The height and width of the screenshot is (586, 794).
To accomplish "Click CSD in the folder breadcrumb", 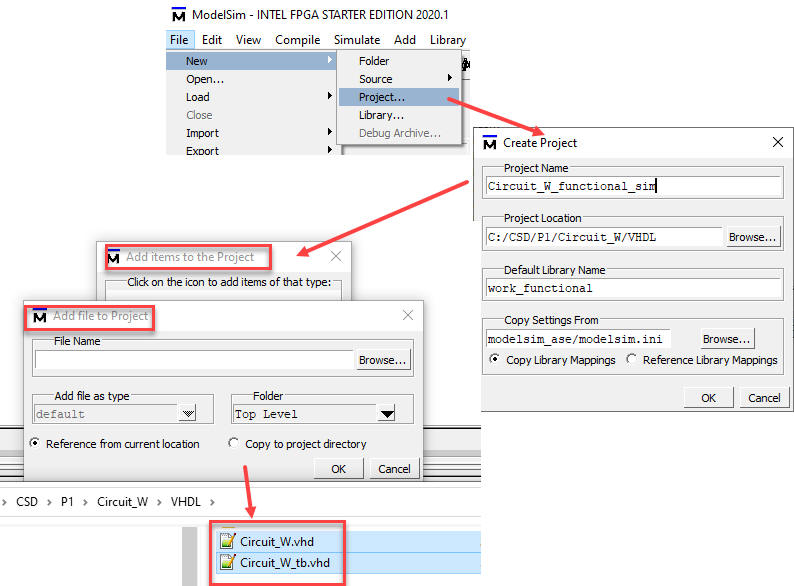I will 27,502.
